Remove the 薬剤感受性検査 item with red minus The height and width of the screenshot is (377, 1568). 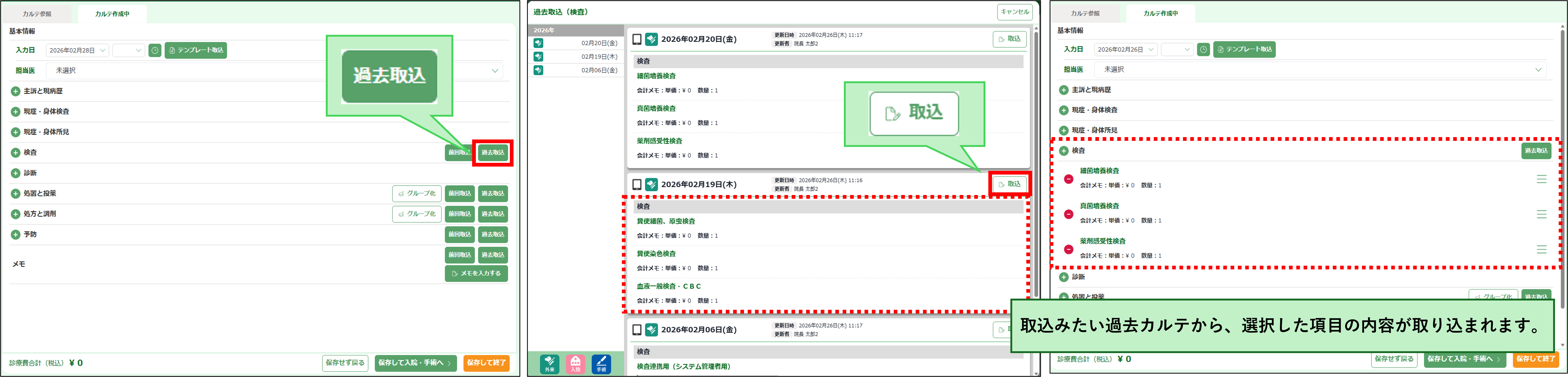click(1068, 250)
